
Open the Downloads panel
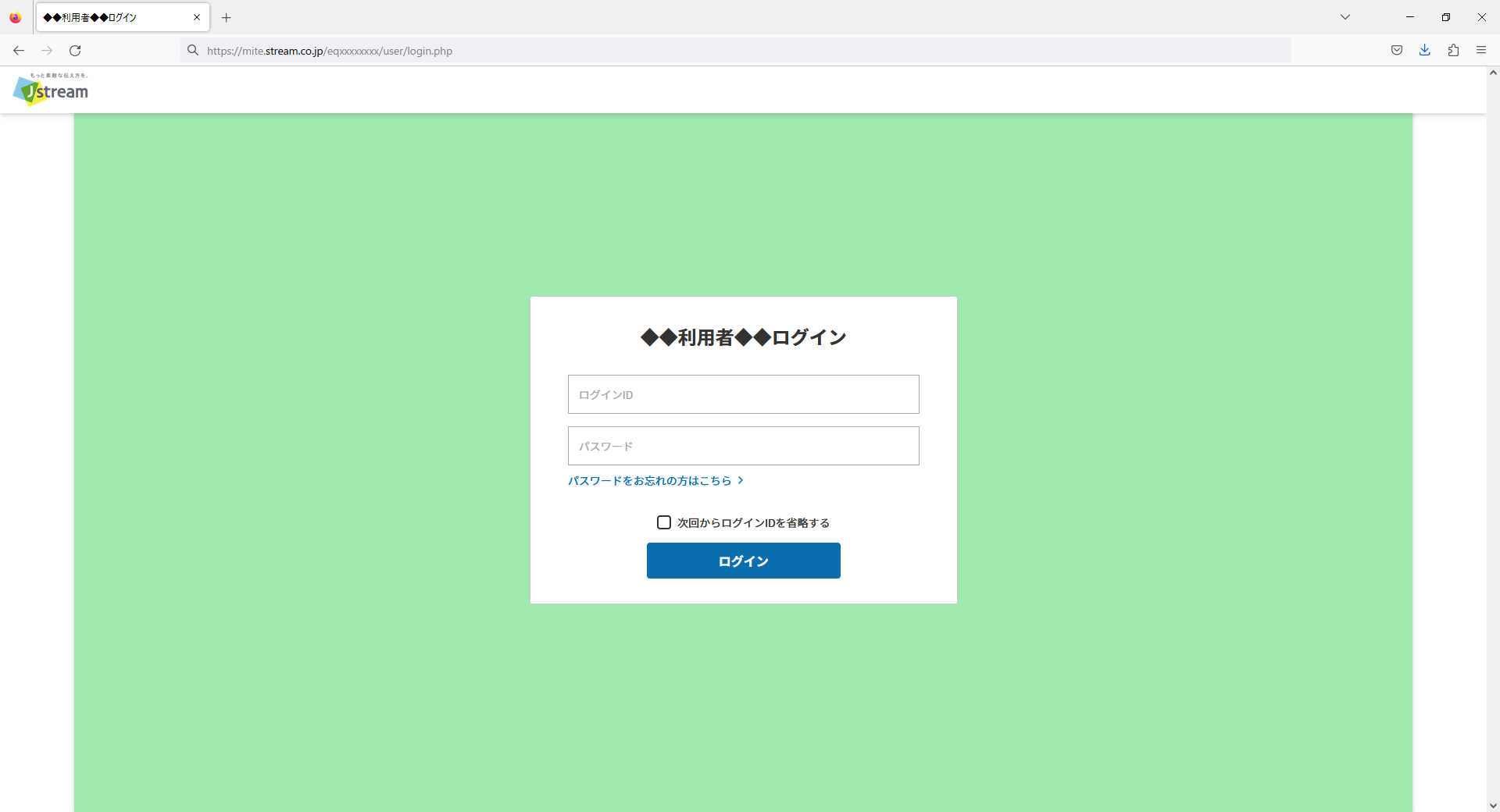[1425, 51]
